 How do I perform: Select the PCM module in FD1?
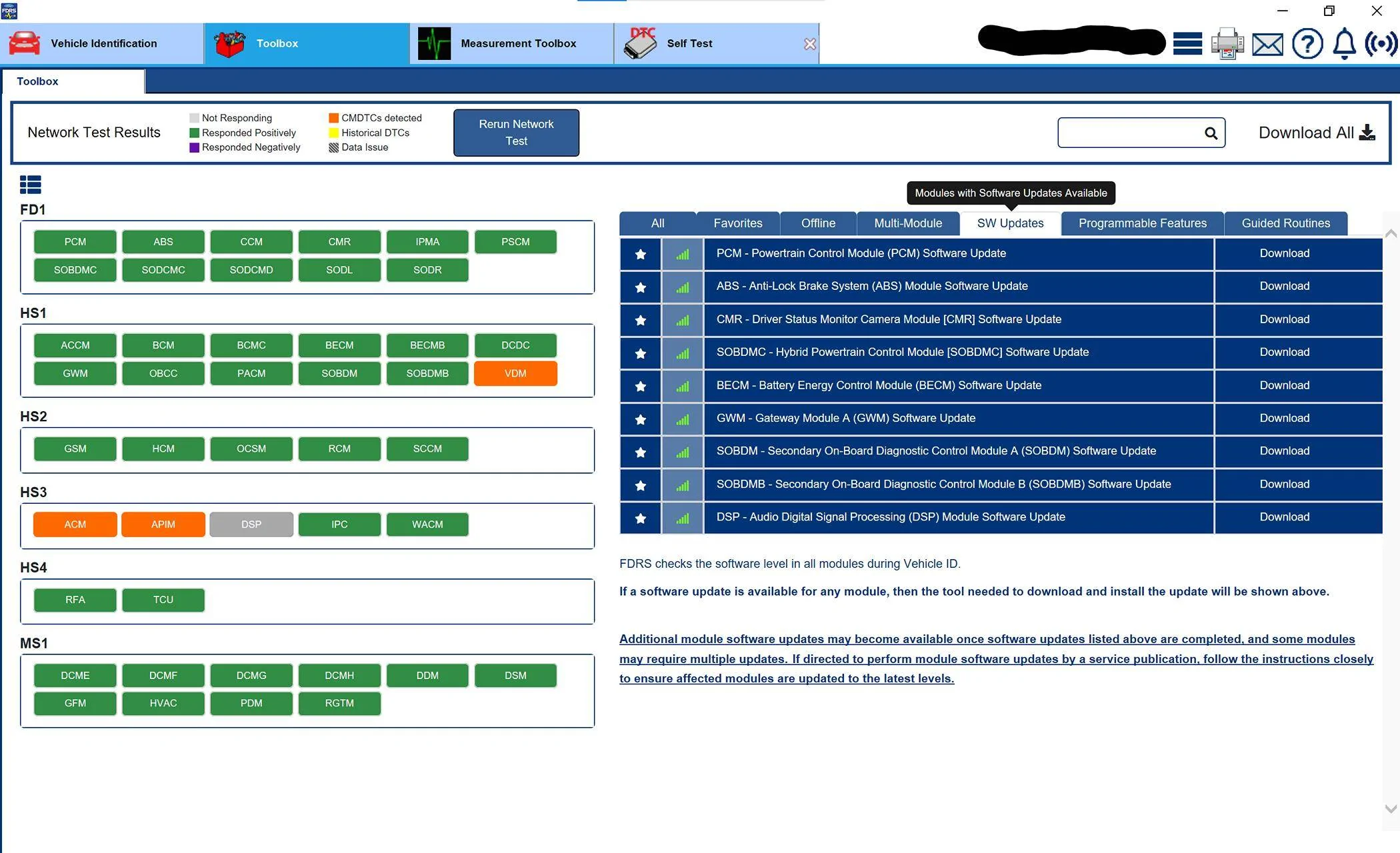pyautogui.click(x=75, y=242)
